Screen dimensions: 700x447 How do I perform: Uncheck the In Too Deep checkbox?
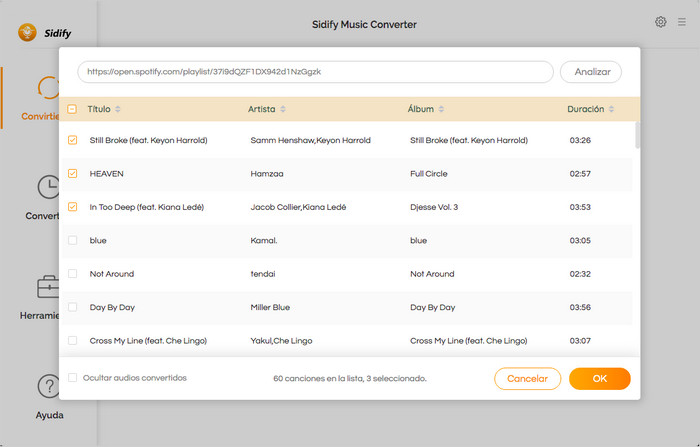[x=72, y=207]
